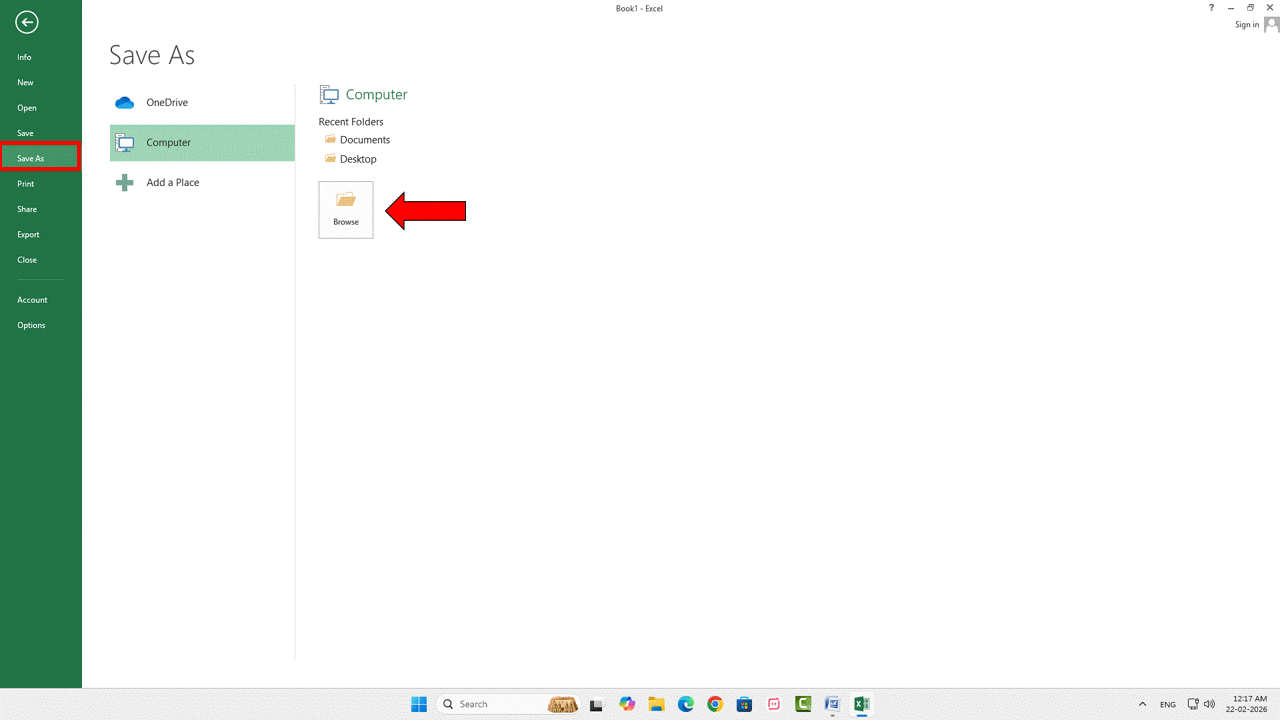Screen dimensions: 1280x720
Task: Show hidden system tray icons
Action: tap(1142, 704)
